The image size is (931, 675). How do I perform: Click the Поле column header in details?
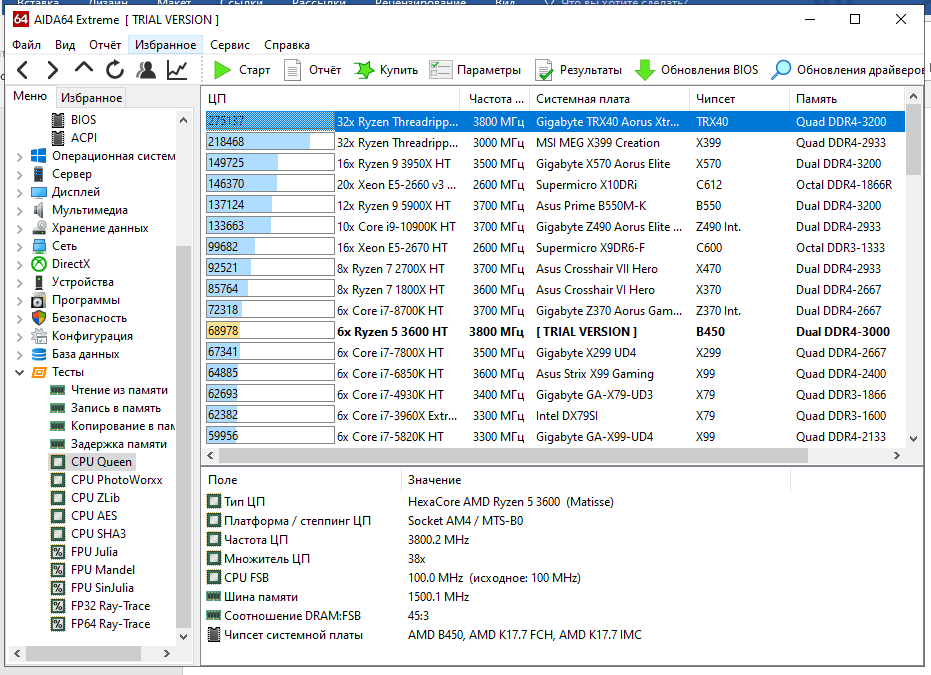coord(302,480)
